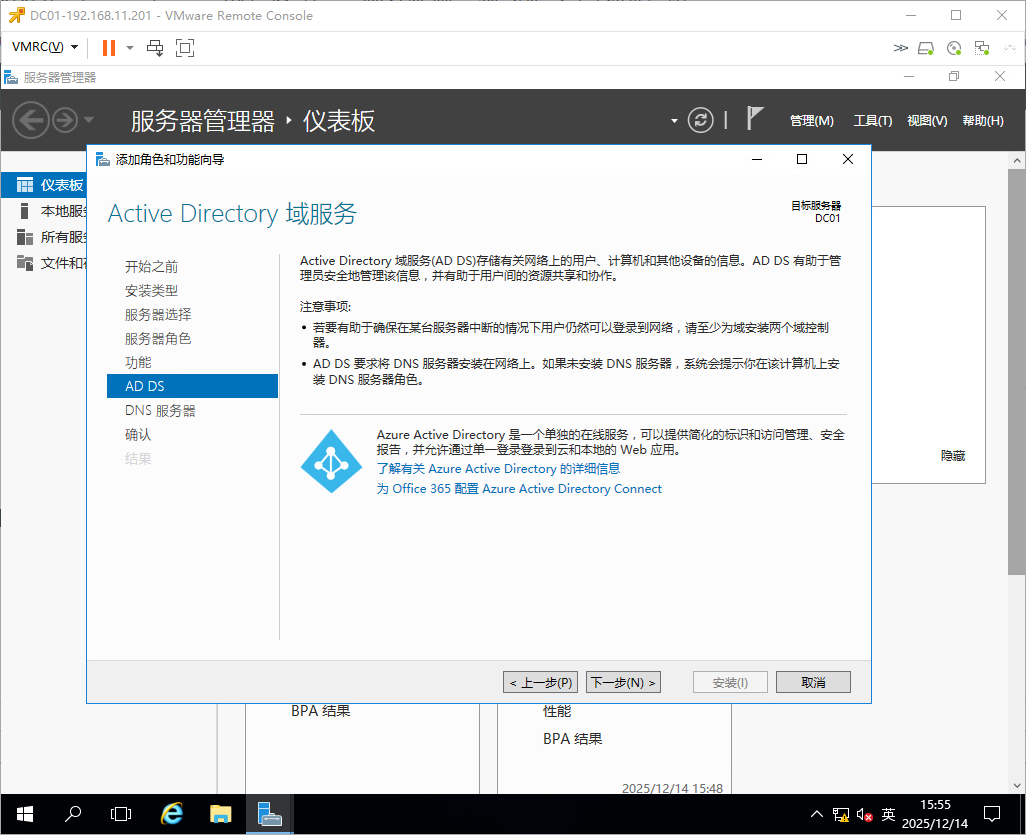Go to 安装类型 wizard step
Image resolution: width=1026 pixels, height=835 pixels.
[151, 291]
